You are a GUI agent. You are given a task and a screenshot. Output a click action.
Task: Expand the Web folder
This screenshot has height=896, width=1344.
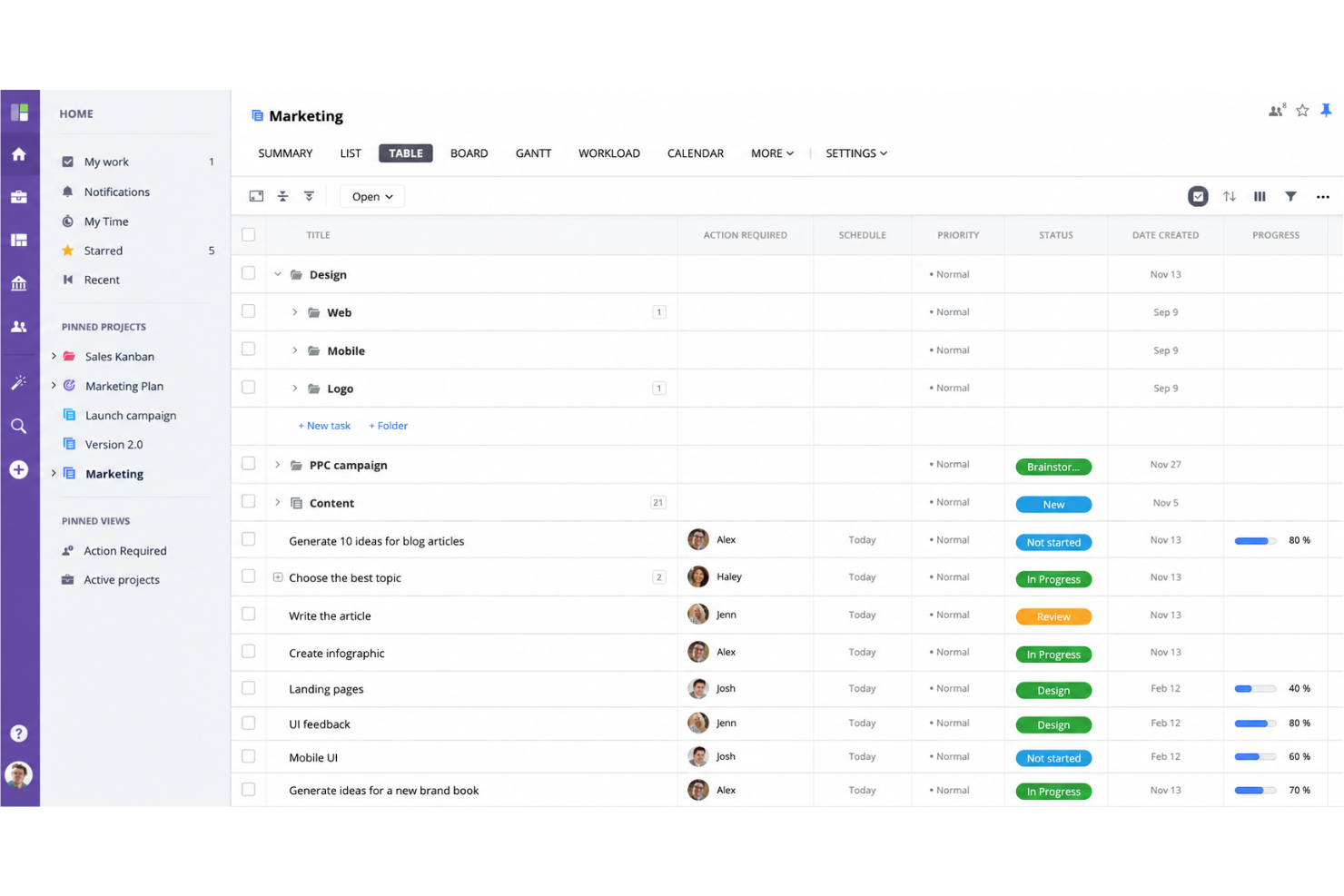pyautogui.click(x=295, y=312)
